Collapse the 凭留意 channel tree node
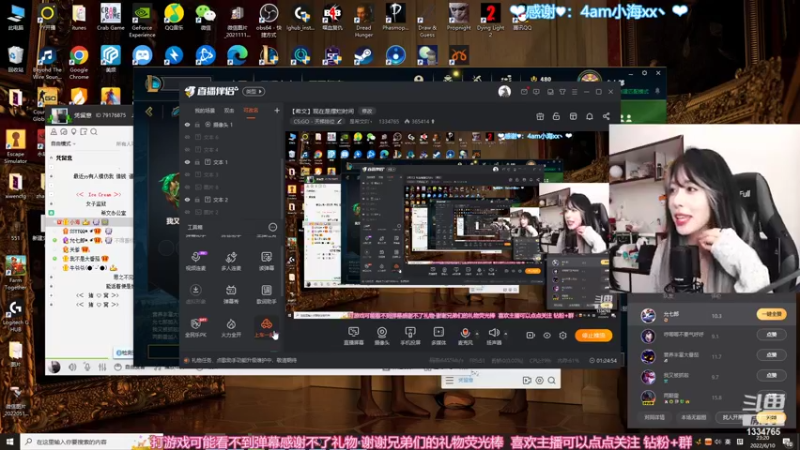Viewport: 800px width, 450px height. click(51, 158)
